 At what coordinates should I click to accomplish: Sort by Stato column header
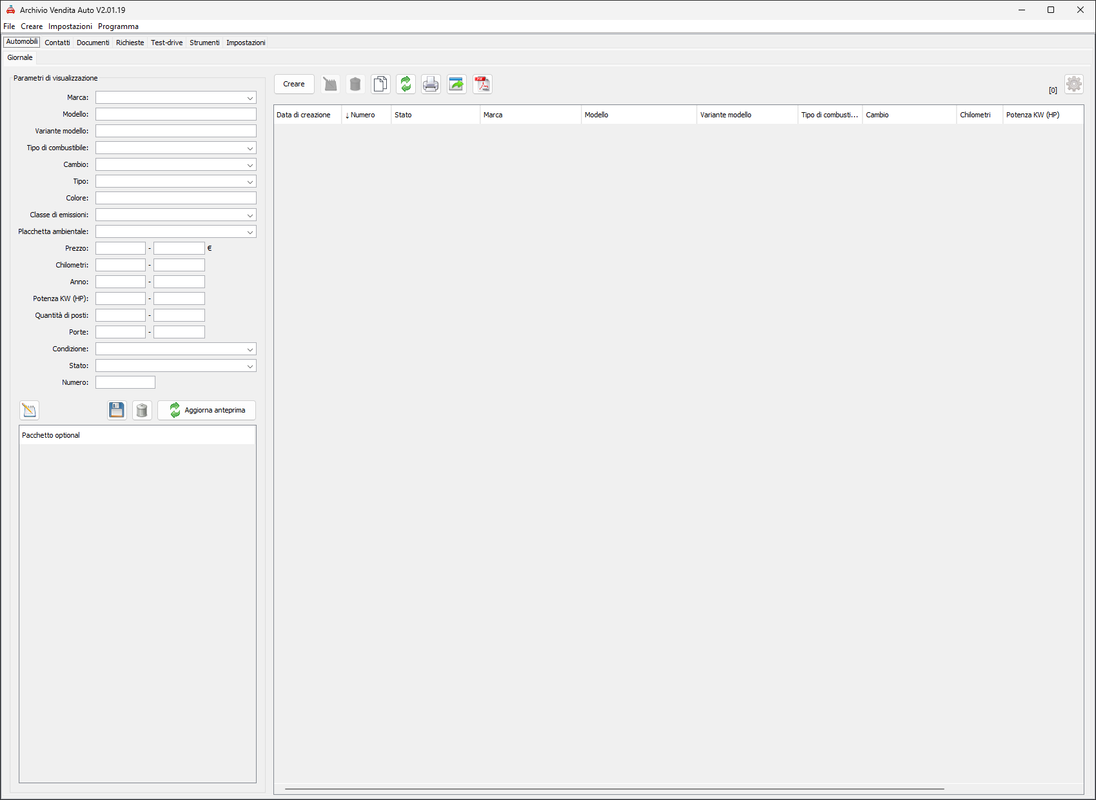click(435, 115)
